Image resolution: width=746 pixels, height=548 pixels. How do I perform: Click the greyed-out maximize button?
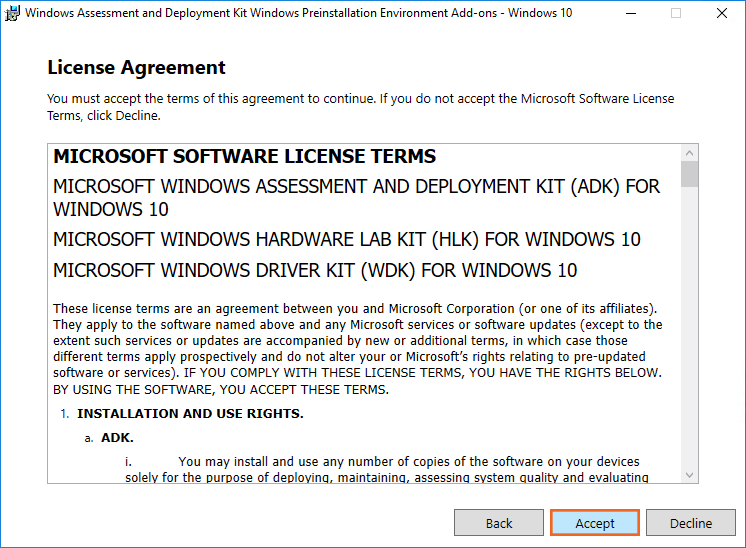676,14
